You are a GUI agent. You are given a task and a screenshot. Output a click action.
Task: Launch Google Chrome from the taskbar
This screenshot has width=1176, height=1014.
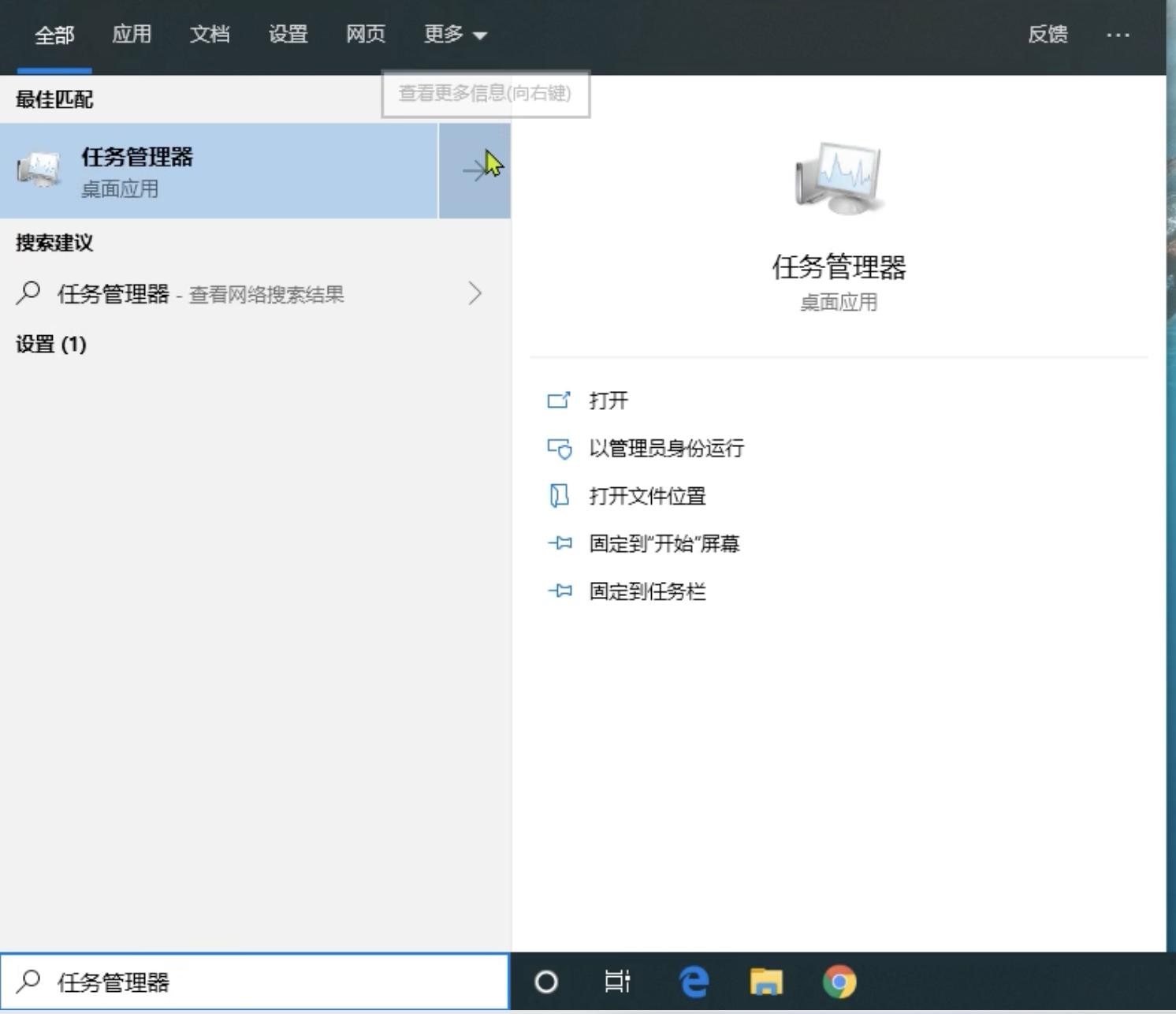tap(839, 981)
